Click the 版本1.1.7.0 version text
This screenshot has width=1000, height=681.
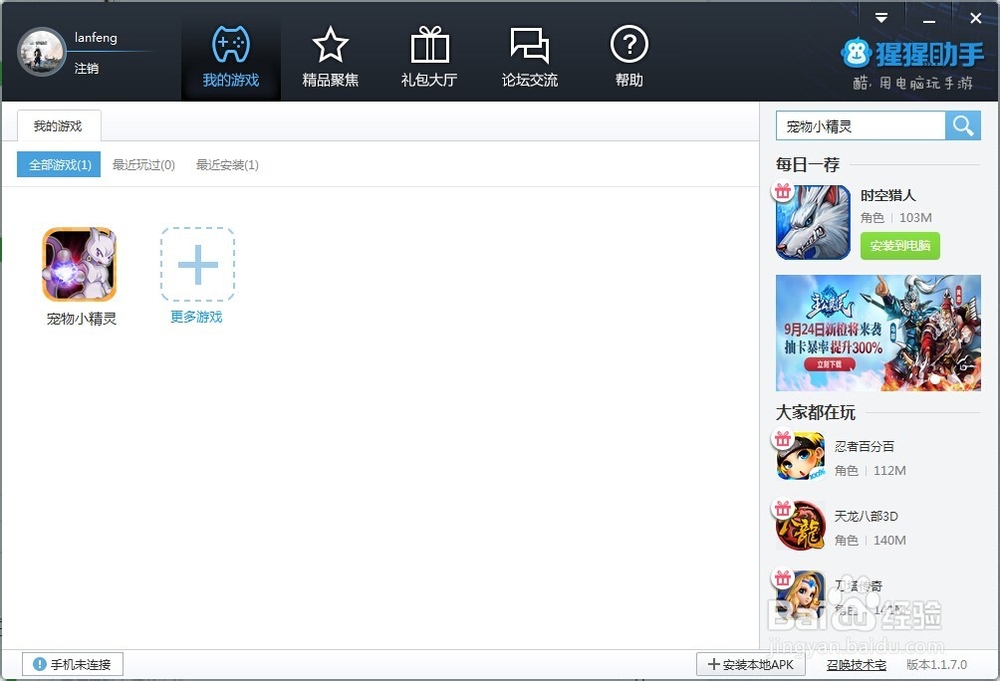point(937,664)
